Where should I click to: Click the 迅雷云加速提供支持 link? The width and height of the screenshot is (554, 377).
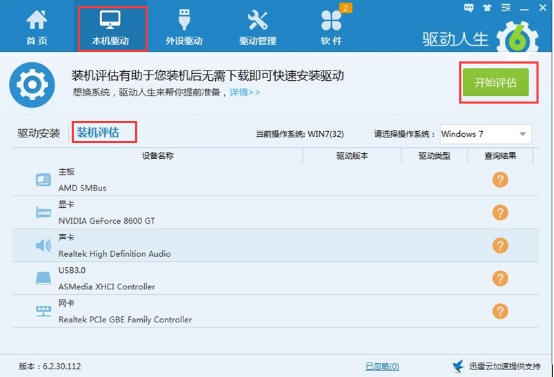coord(505,366)
